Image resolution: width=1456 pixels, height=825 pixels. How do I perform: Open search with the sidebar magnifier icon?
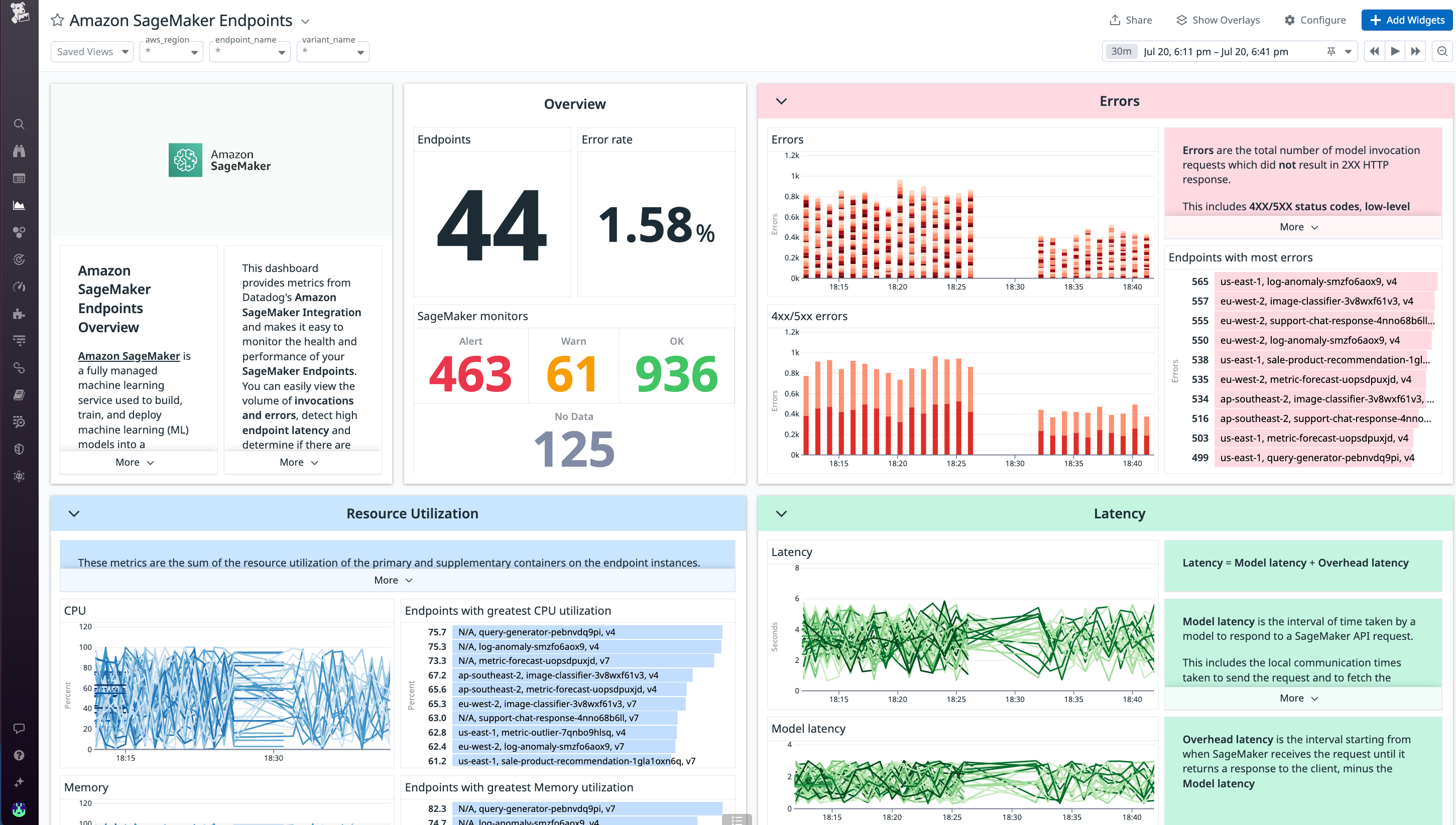[19, 124]
